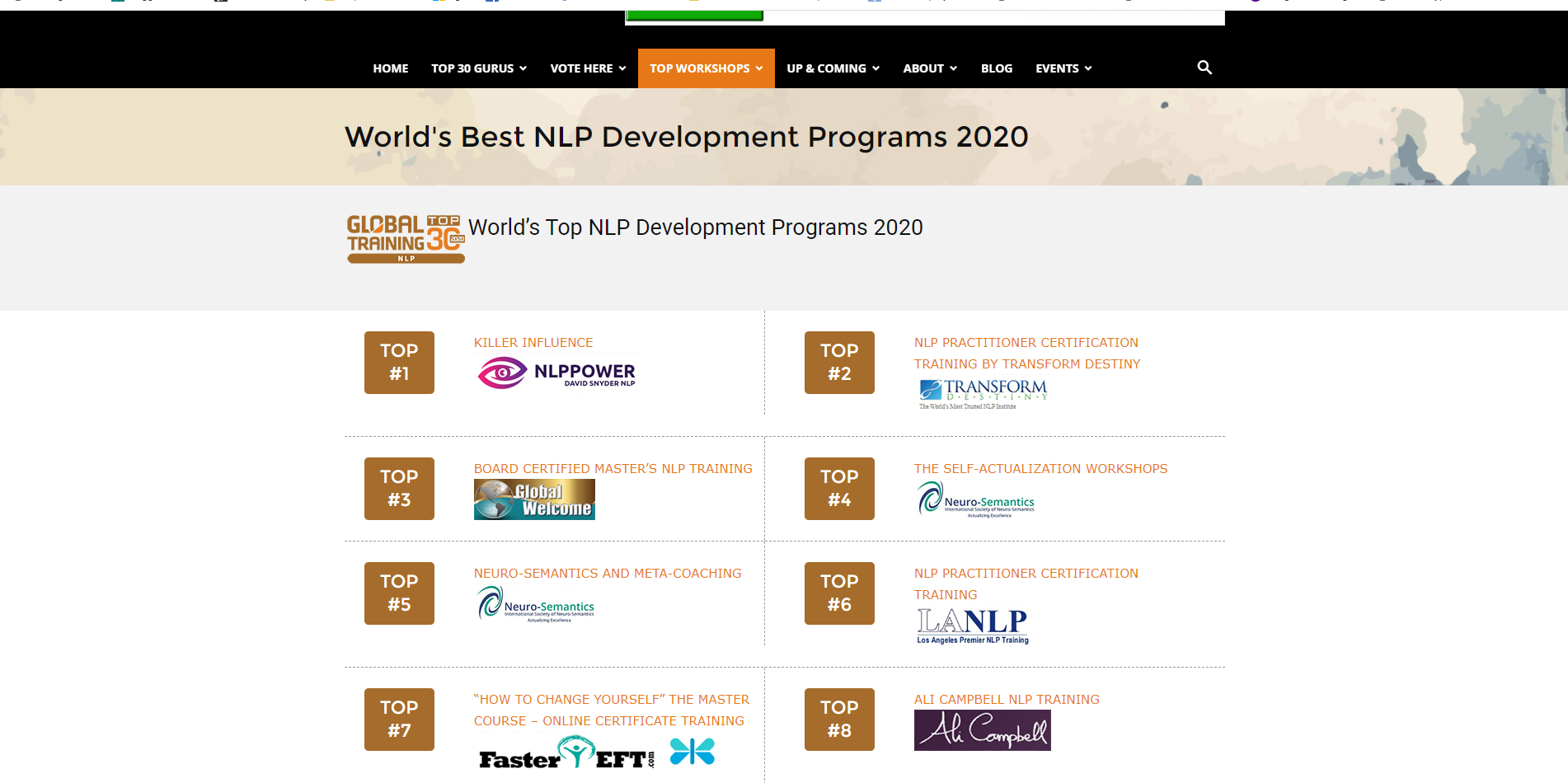1568x783 pixels.
Task: Open the ALI CAMPBELL NLP TRAINING link
Action: (x=1007, y=700)
